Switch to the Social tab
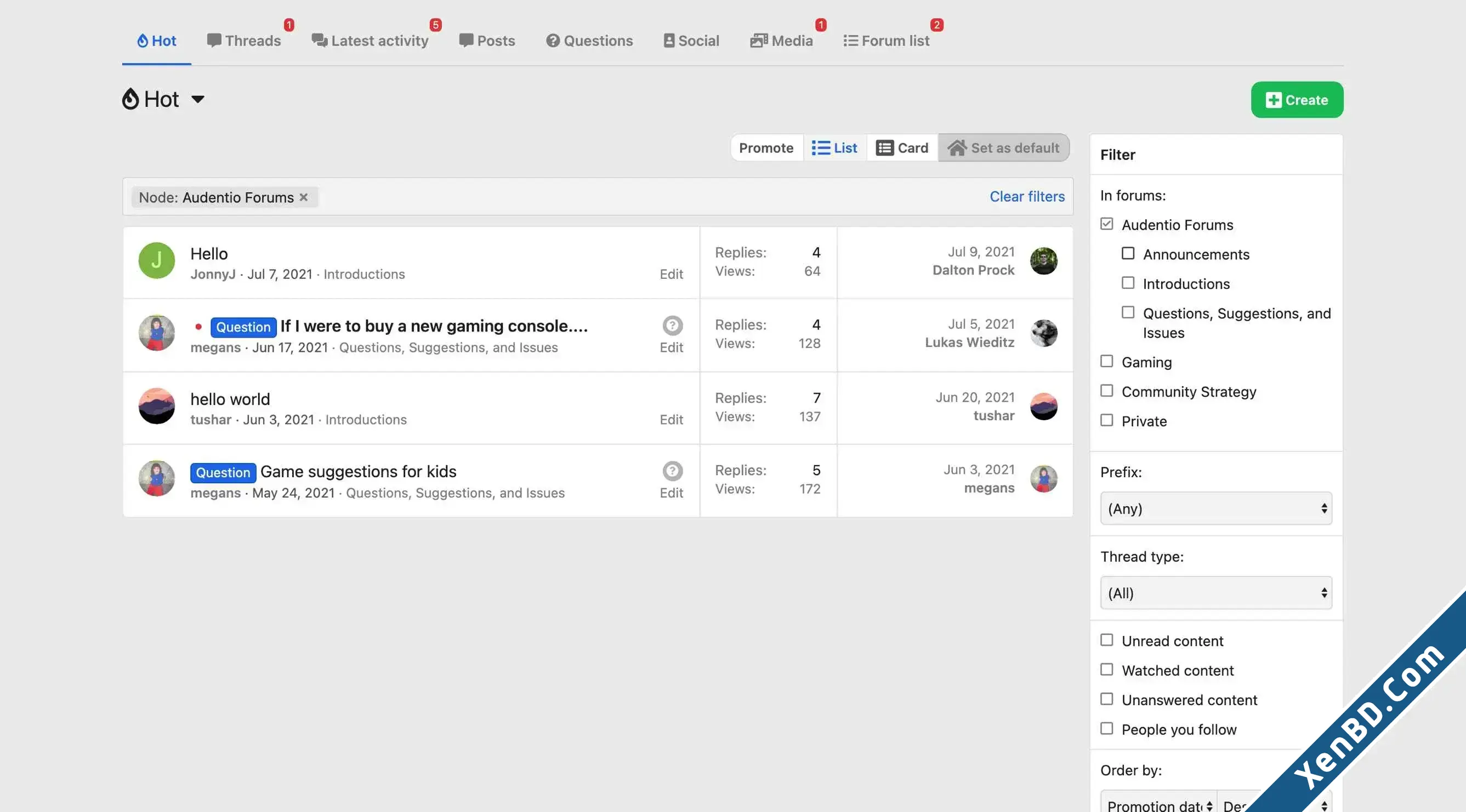The height and width of the screenshot is (812, 1466). pyautogui.click(x=691, y=41)
